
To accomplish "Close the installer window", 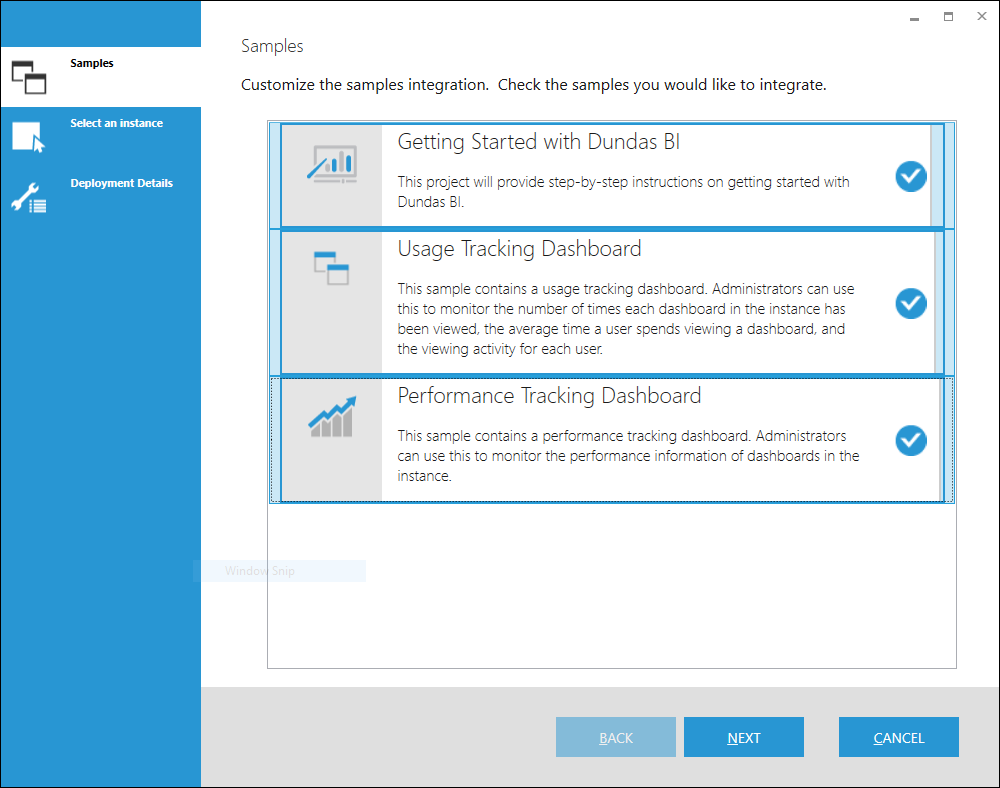I will click(x=982, y=17).
